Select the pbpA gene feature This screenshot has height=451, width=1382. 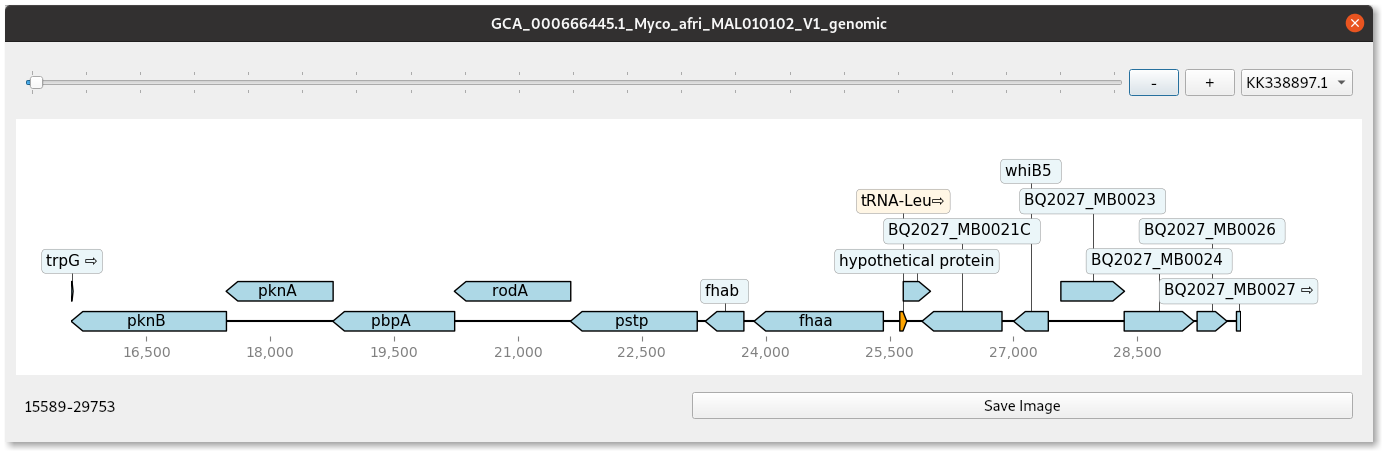[x=394, y=321]
